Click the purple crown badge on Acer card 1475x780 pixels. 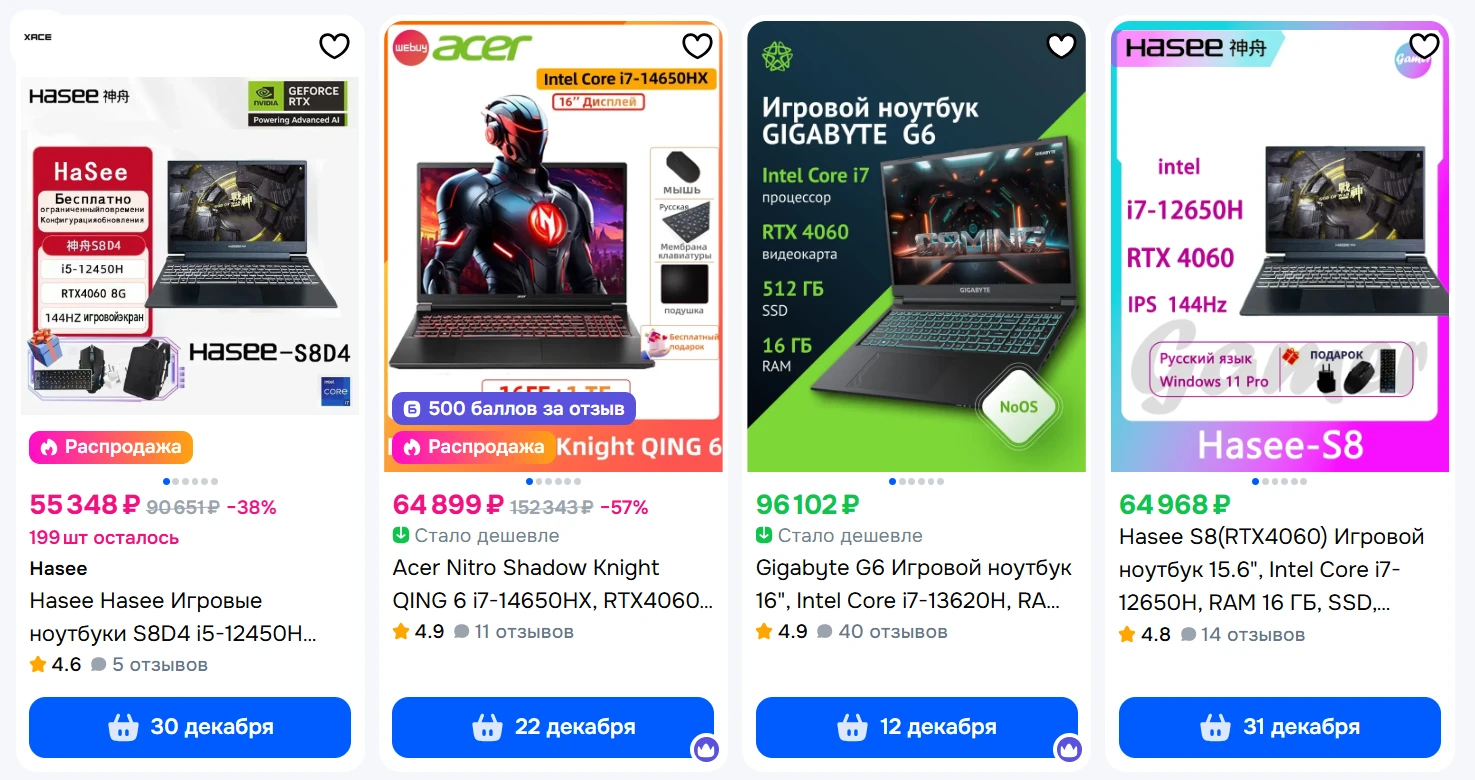pos(706,748)
